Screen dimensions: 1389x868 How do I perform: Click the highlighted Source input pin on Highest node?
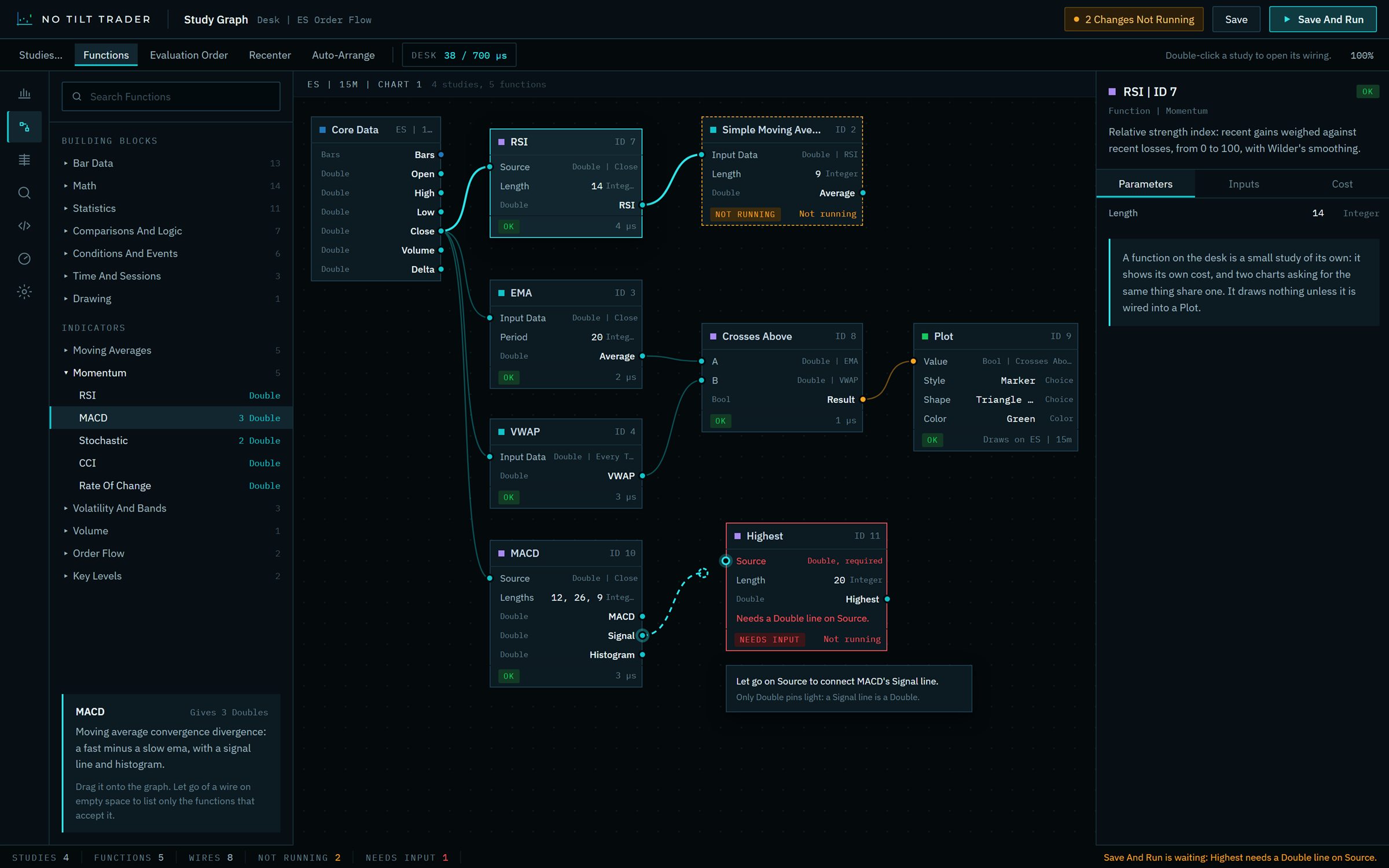[726, 561]
